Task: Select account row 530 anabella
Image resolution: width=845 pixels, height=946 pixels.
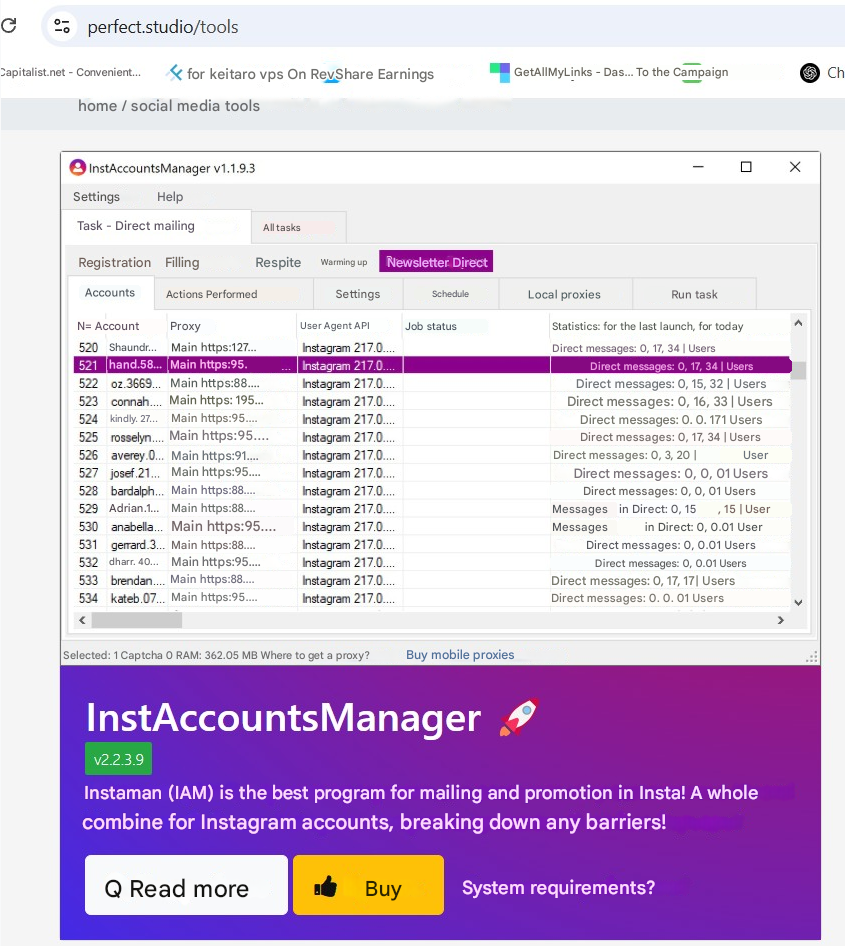Action: pos(432,527)
